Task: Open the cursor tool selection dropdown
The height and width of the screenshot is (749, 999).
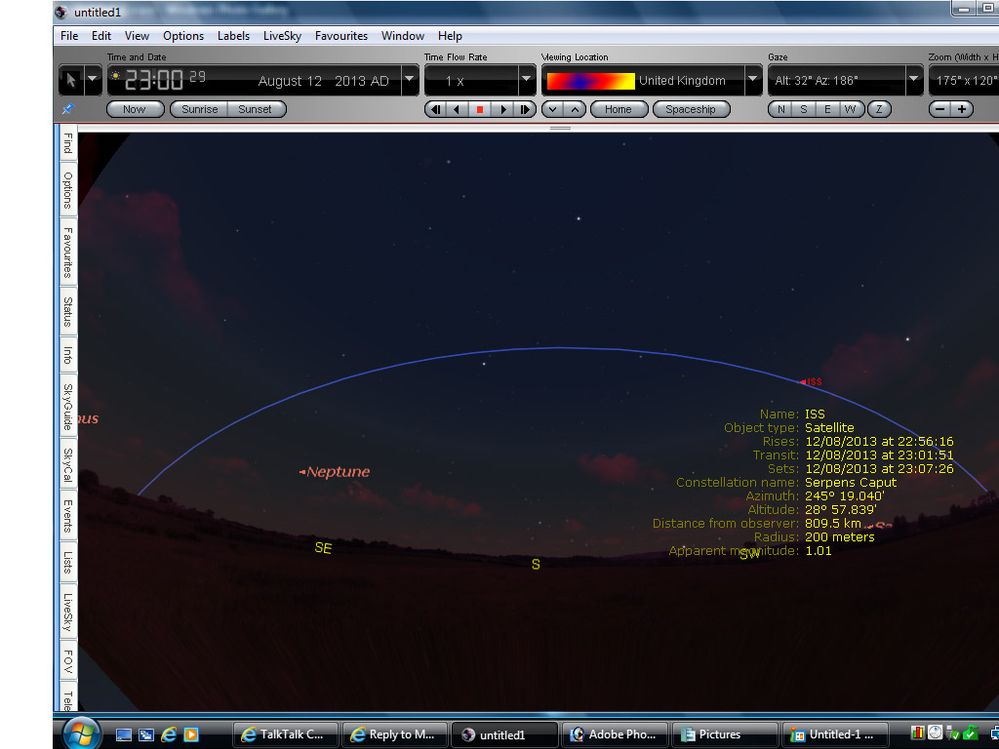Action: [x=93, y=80]
